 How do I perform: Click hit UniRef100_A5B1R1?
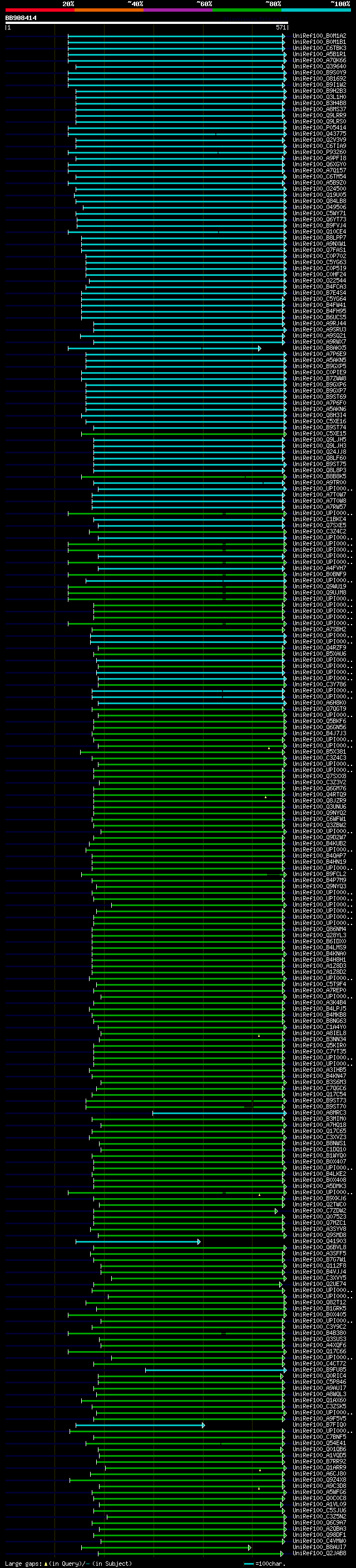pos(319,54)
